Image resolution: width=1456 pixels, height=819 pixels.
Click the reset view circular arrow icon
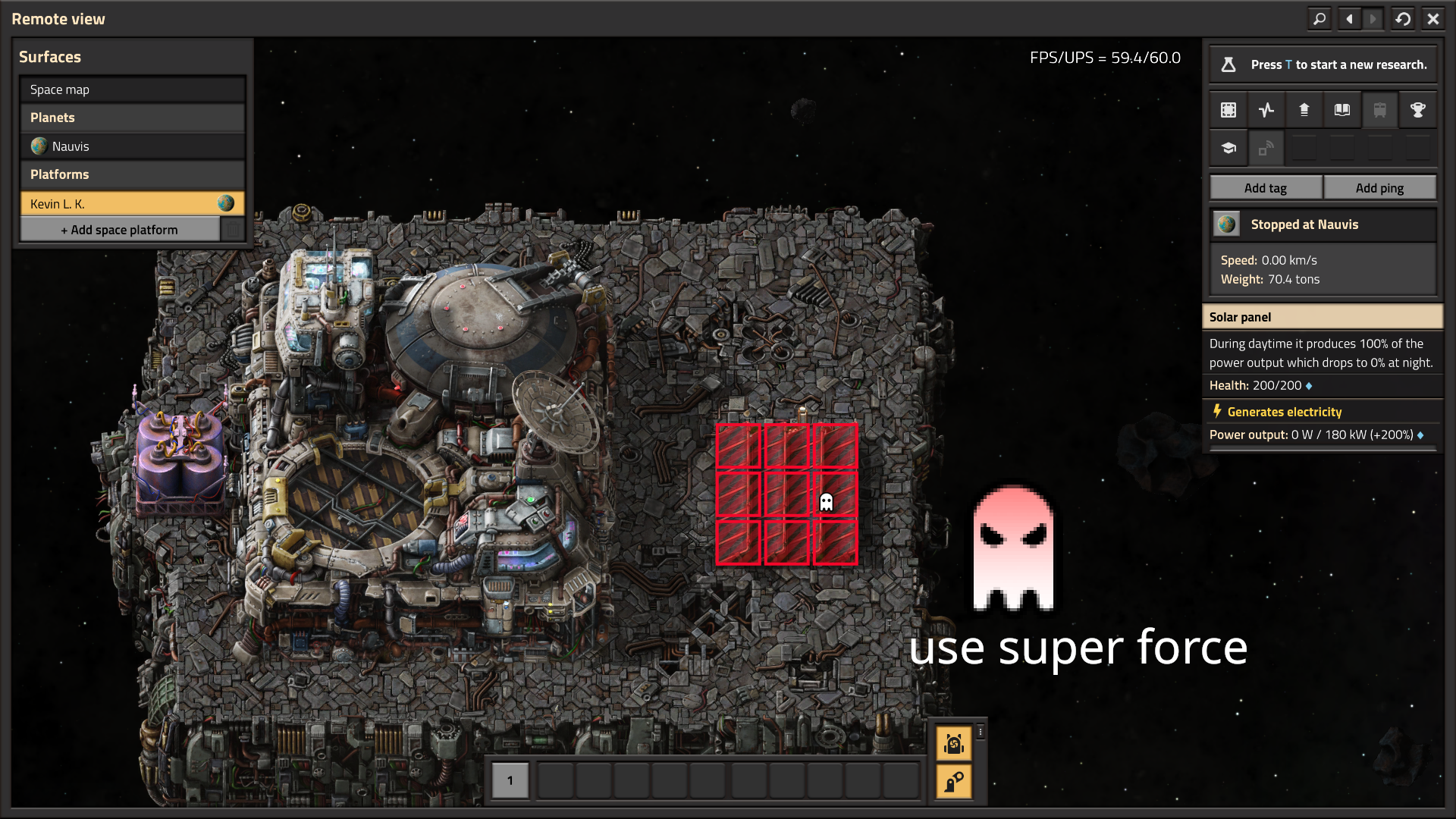[1403, 19]
